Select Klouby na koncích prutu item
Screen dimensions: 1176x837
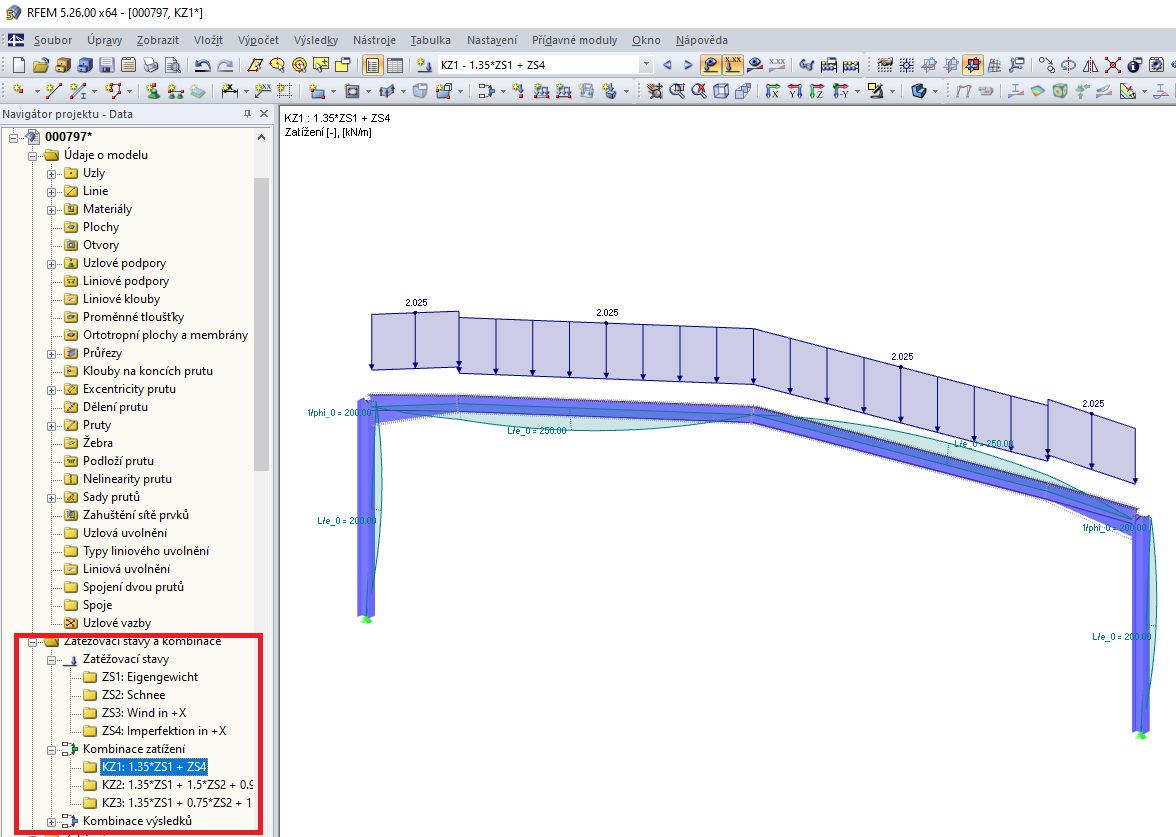pyautogui.click(x=148, y=370)
